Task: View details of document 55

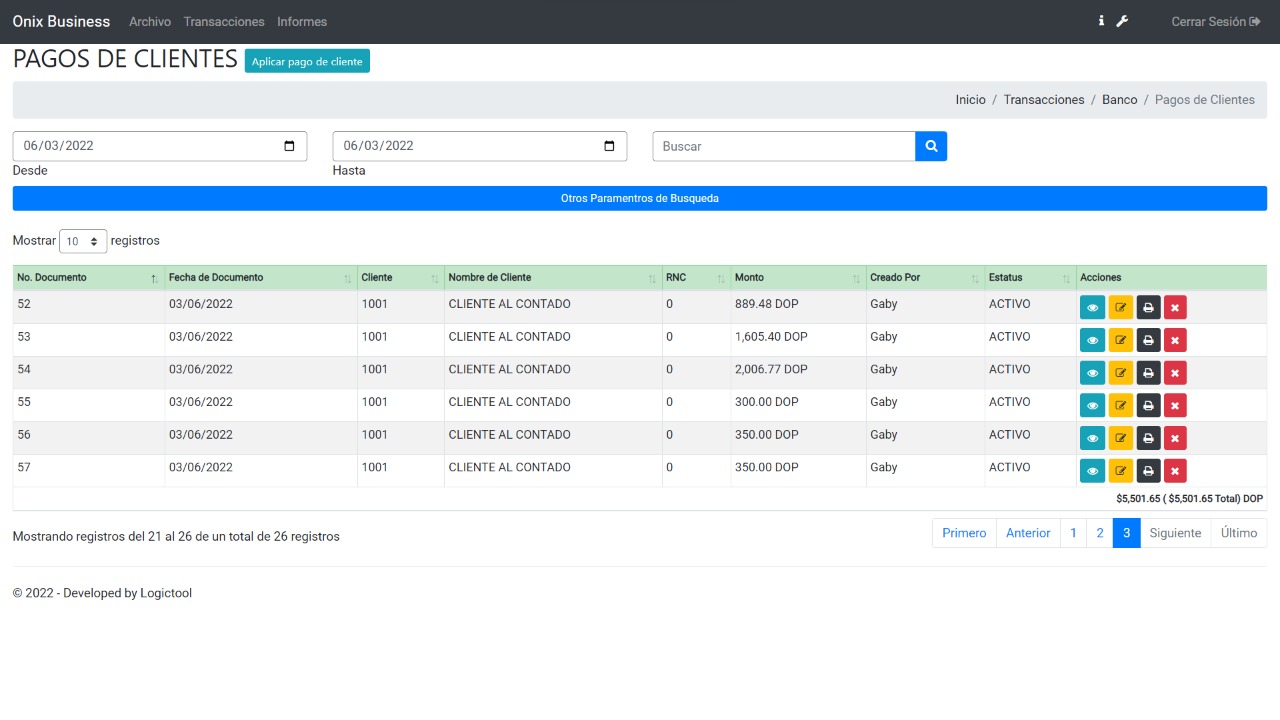Action: coord(1092,406)
